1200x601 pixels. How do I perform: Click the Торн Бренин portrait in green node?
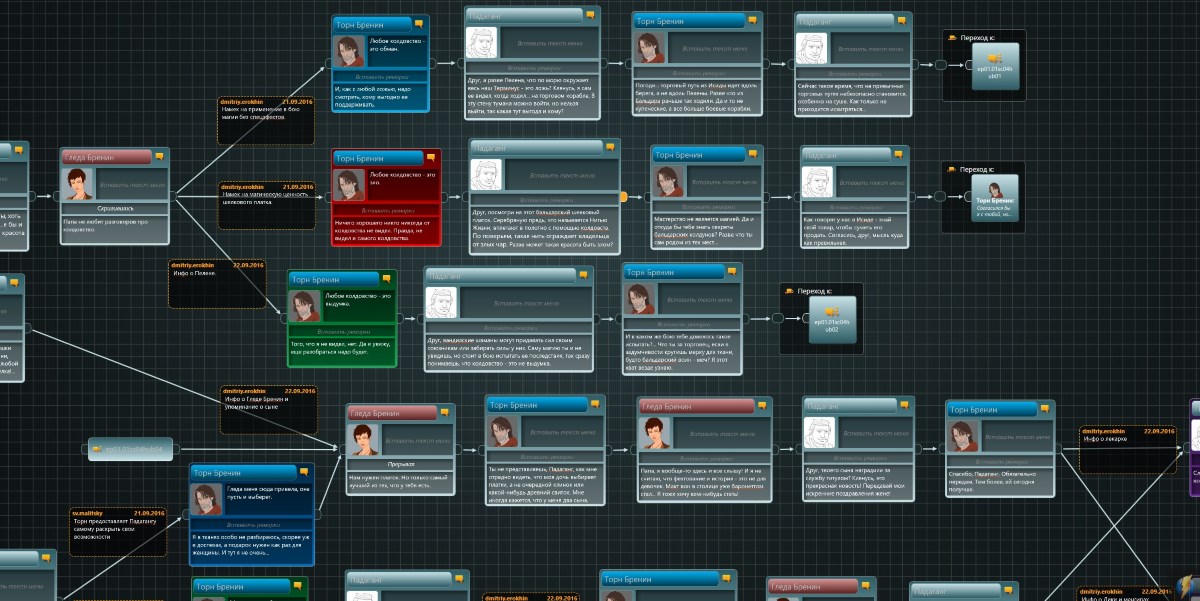(x=305, y=306)
